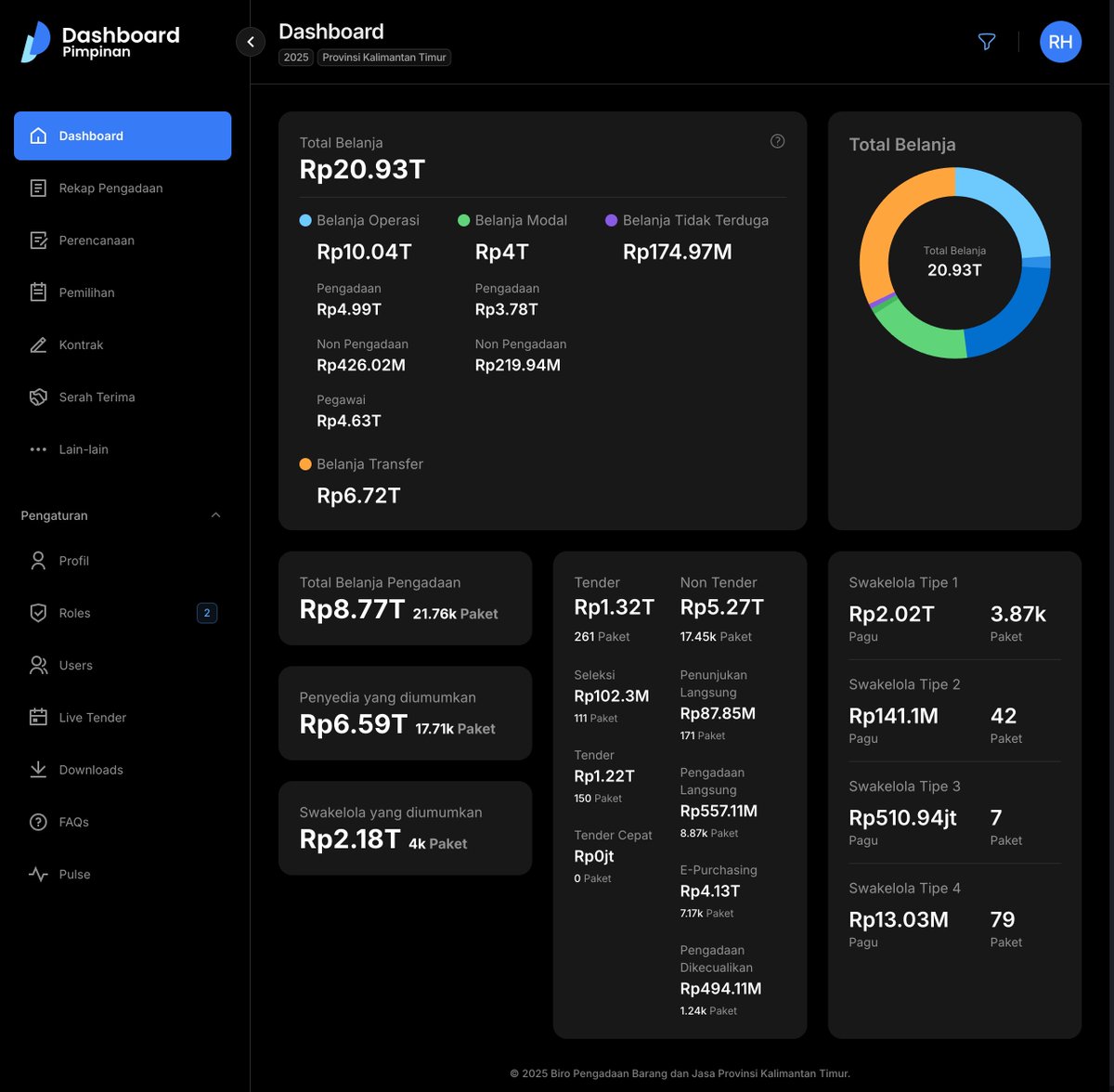Screen dimensions: 1114x1092
Task: Click the Penyedia yang diumumkan label
Action: coord(387,697)
